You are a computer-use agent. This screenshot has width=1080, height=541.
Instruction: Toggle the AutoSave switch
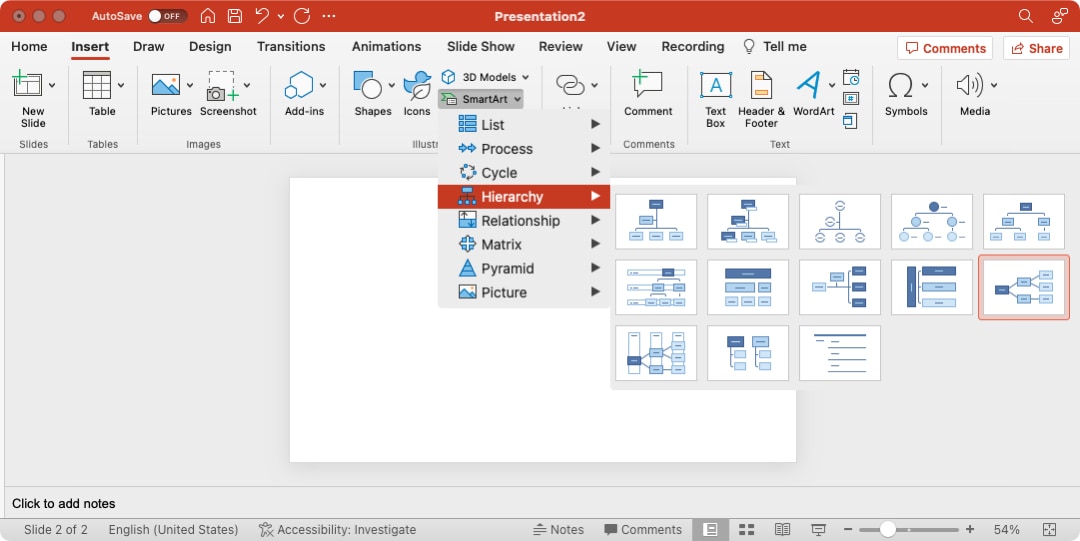[x=167, y=16]
